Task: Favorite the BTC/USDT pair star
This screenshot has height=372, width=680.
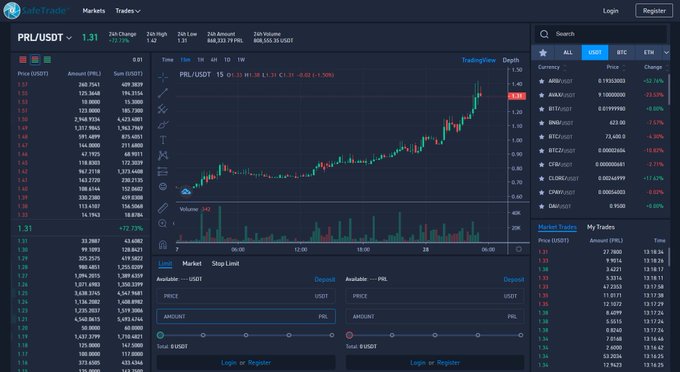Action: coord(541,137)
